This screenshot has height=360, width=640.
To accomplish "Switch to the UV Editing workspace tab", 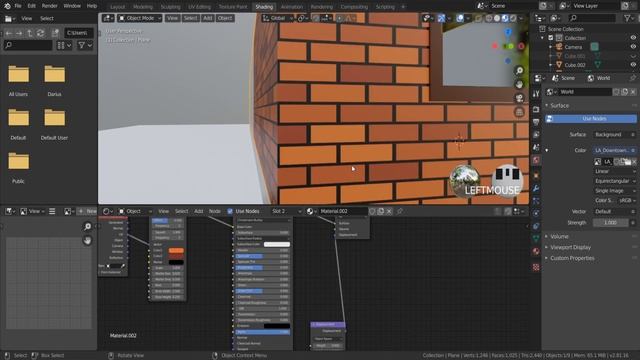I will tap(199, 7).
